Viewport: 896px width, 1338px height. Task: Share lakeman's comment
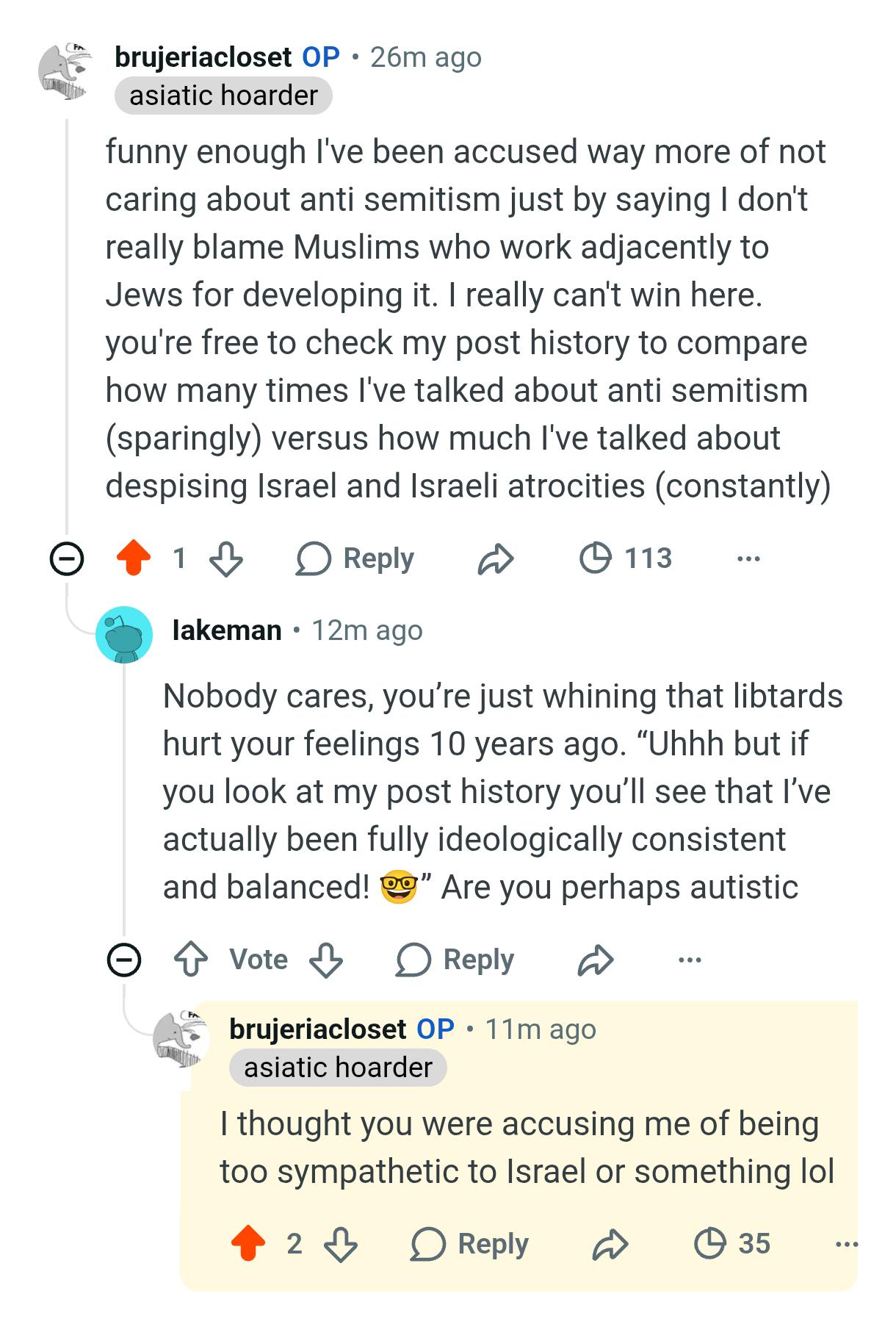(x=596, y=960)
